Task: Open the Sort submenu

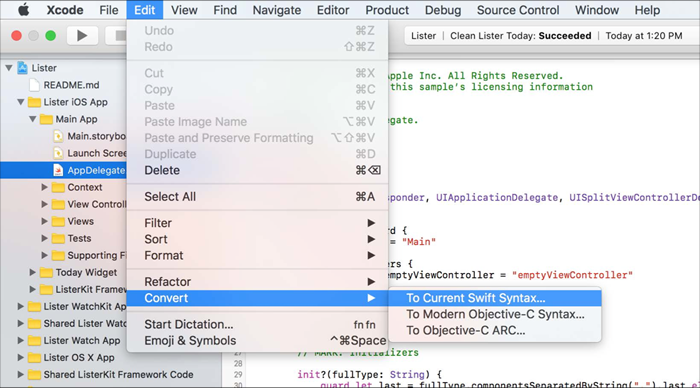Action: coord(257,239)
